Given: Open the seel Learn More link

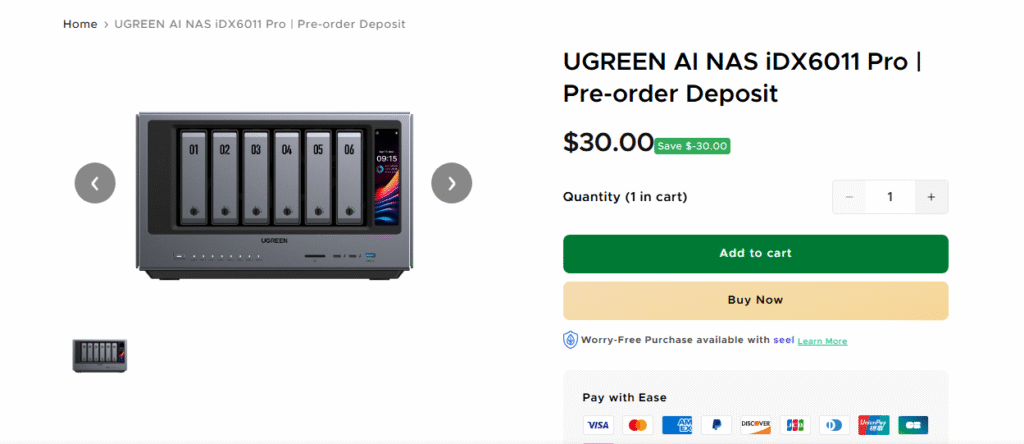Looking at the screenshot, I should pyautogui.click(x=822, y=341).
